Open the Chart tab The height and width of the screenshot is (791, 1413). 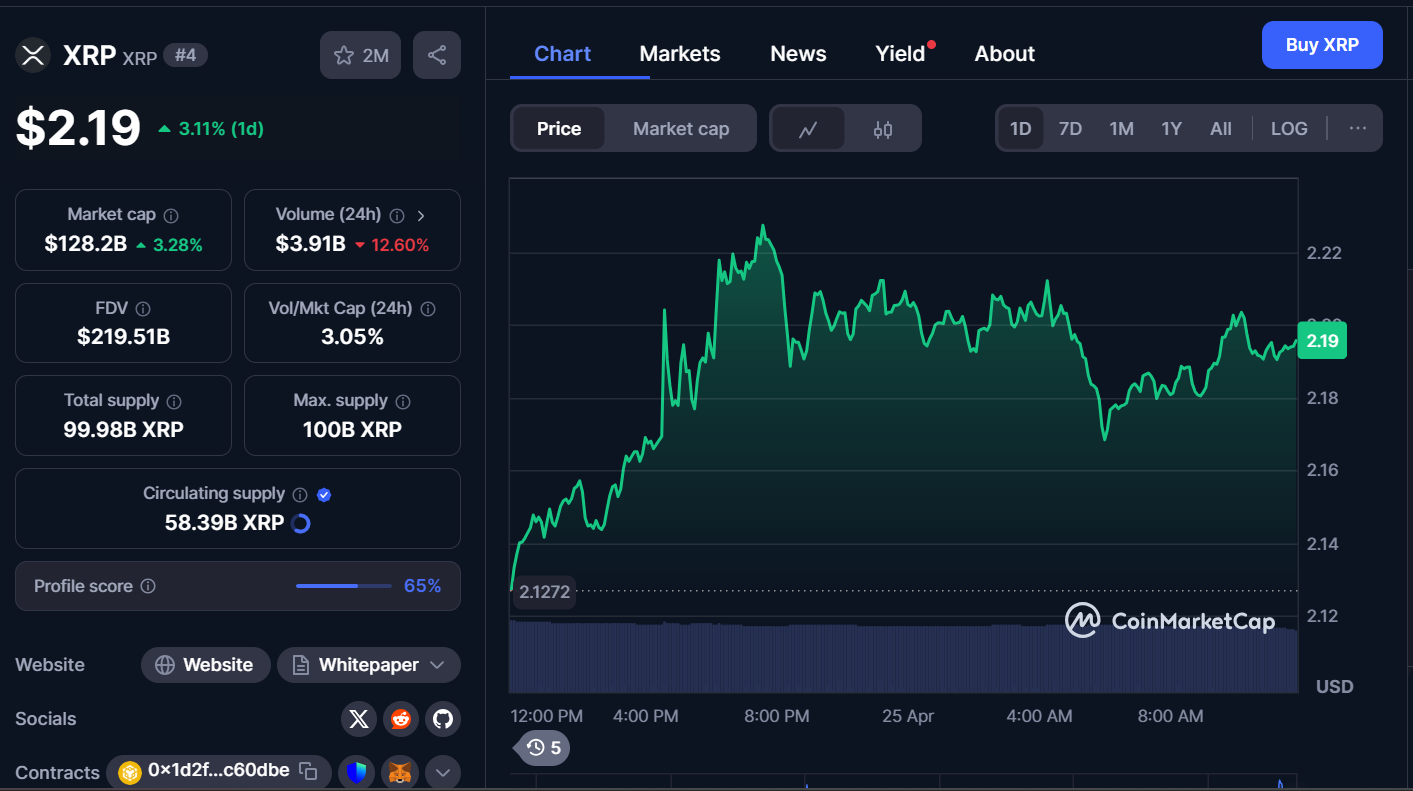(x=563, y=54)
